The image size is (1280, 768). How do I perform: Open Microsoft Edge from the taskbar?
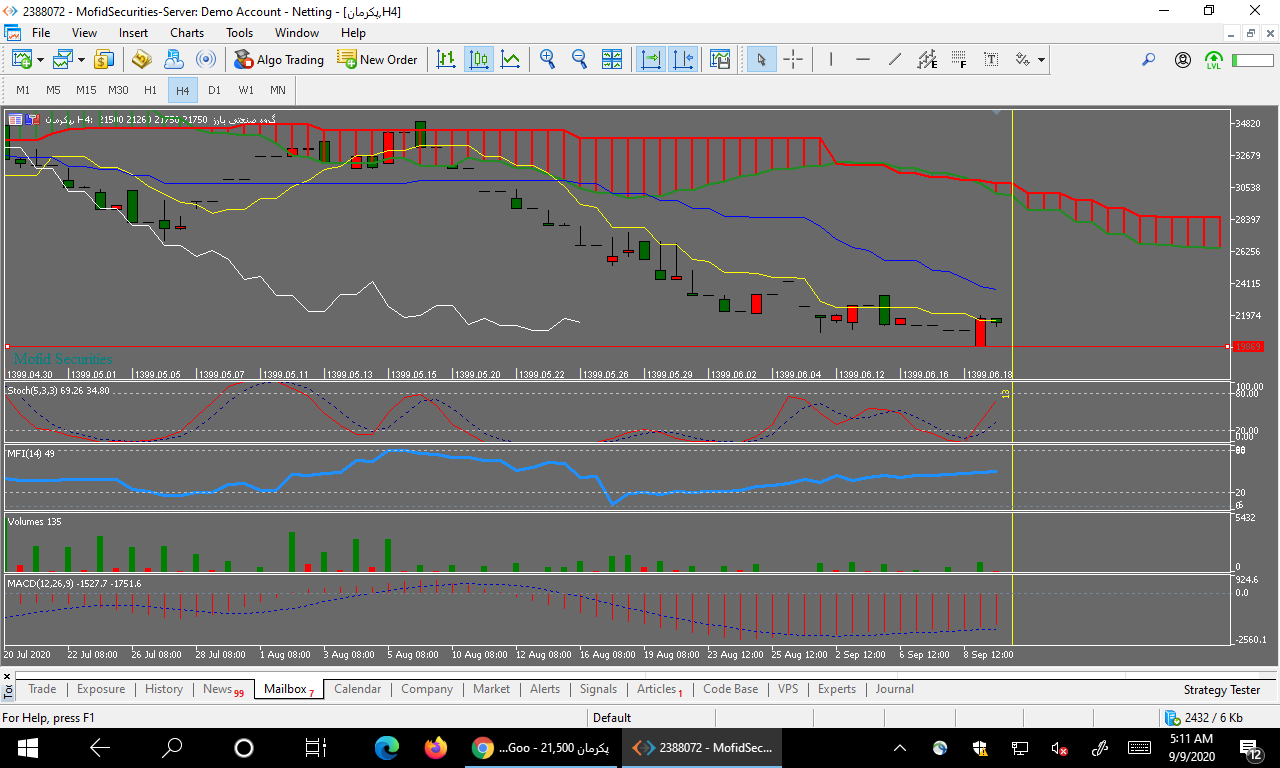(387, 747)
